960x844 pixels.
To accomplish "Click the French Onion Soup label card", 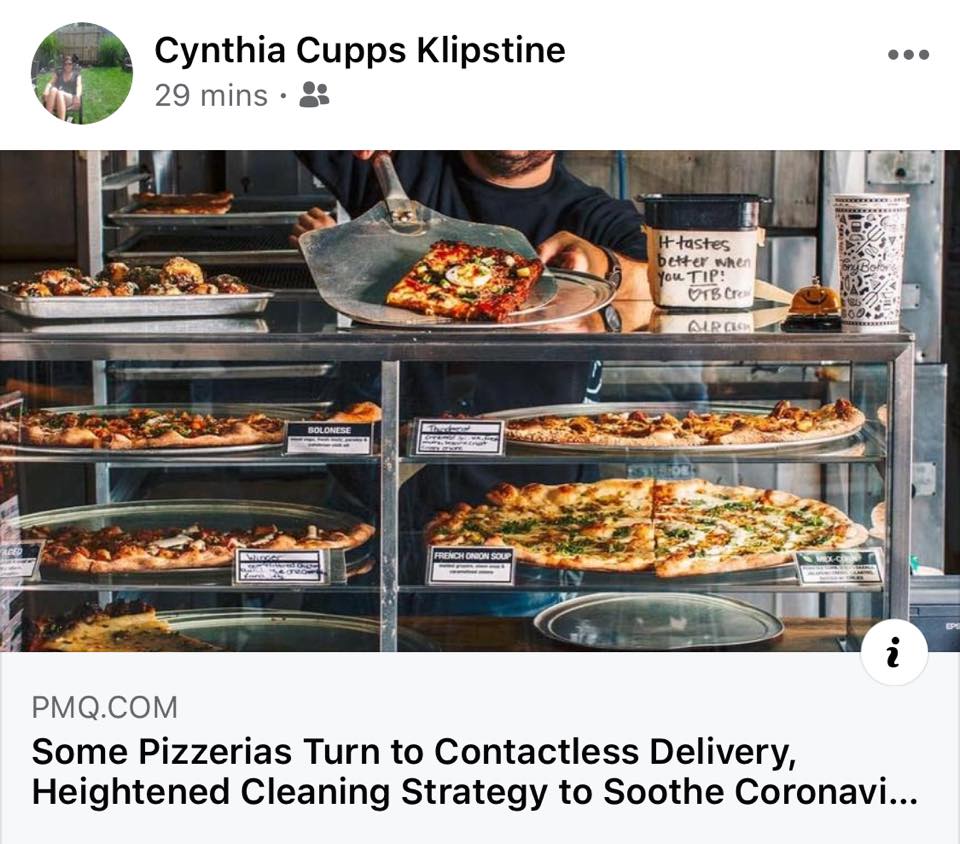I will 471,565.
